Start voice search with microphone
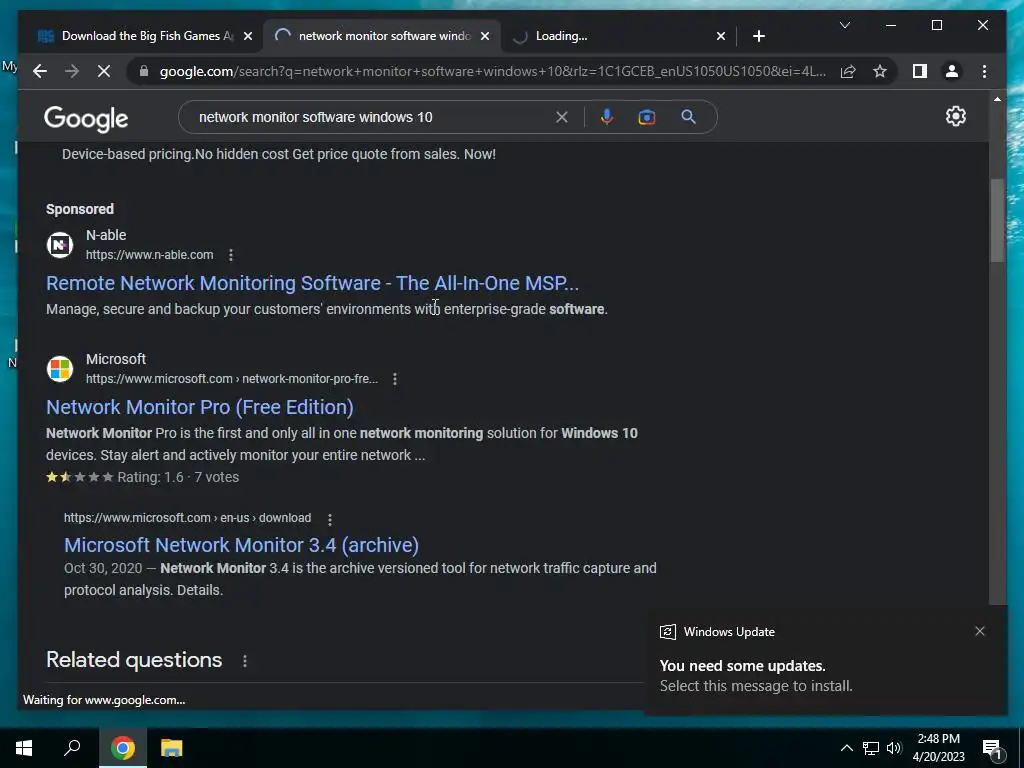This screenshot has width=1024, height=768. pyautogui.click(x=607, y=117)
